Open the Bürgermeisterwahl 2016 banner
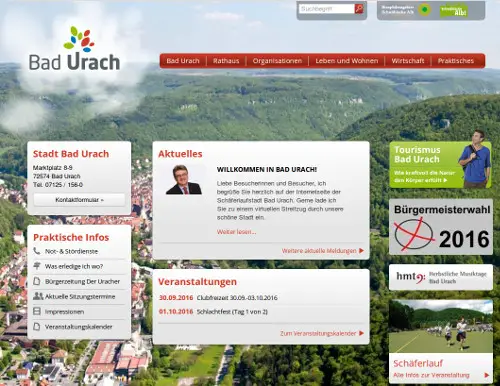This screenshot has height=386, width=500. pyautogui.click(x=441, y=227)
